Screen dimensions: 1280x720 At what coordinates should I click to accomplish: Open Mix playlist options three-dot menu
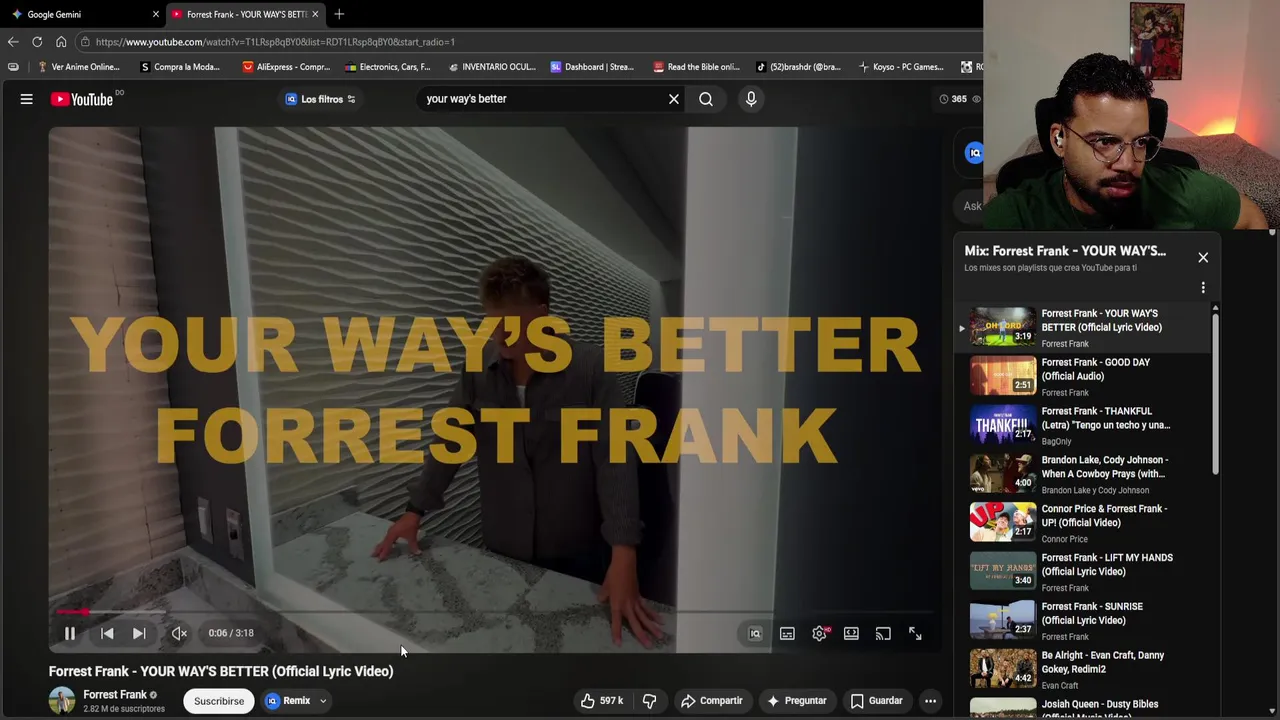[1203, 288]
